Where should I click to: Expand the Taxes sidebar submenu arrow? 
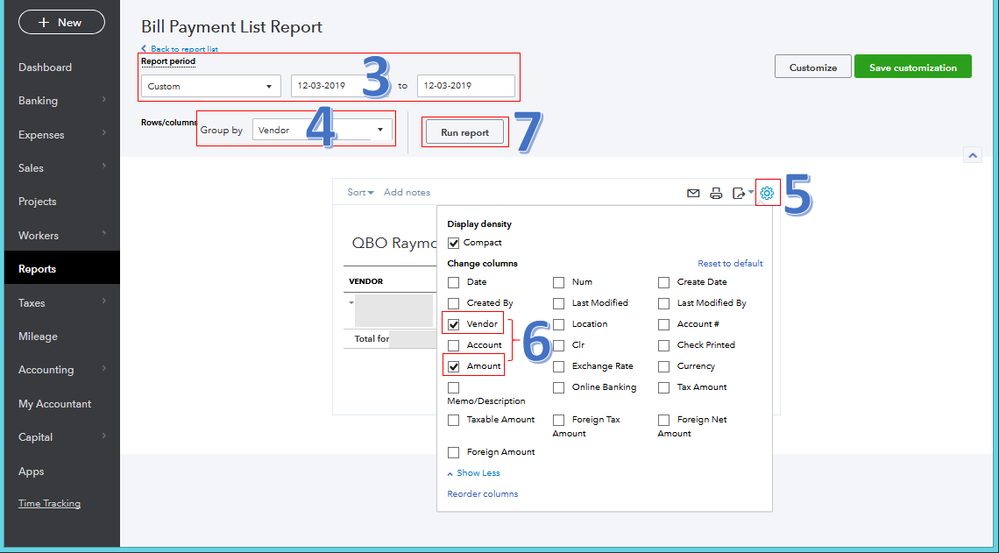104,302
